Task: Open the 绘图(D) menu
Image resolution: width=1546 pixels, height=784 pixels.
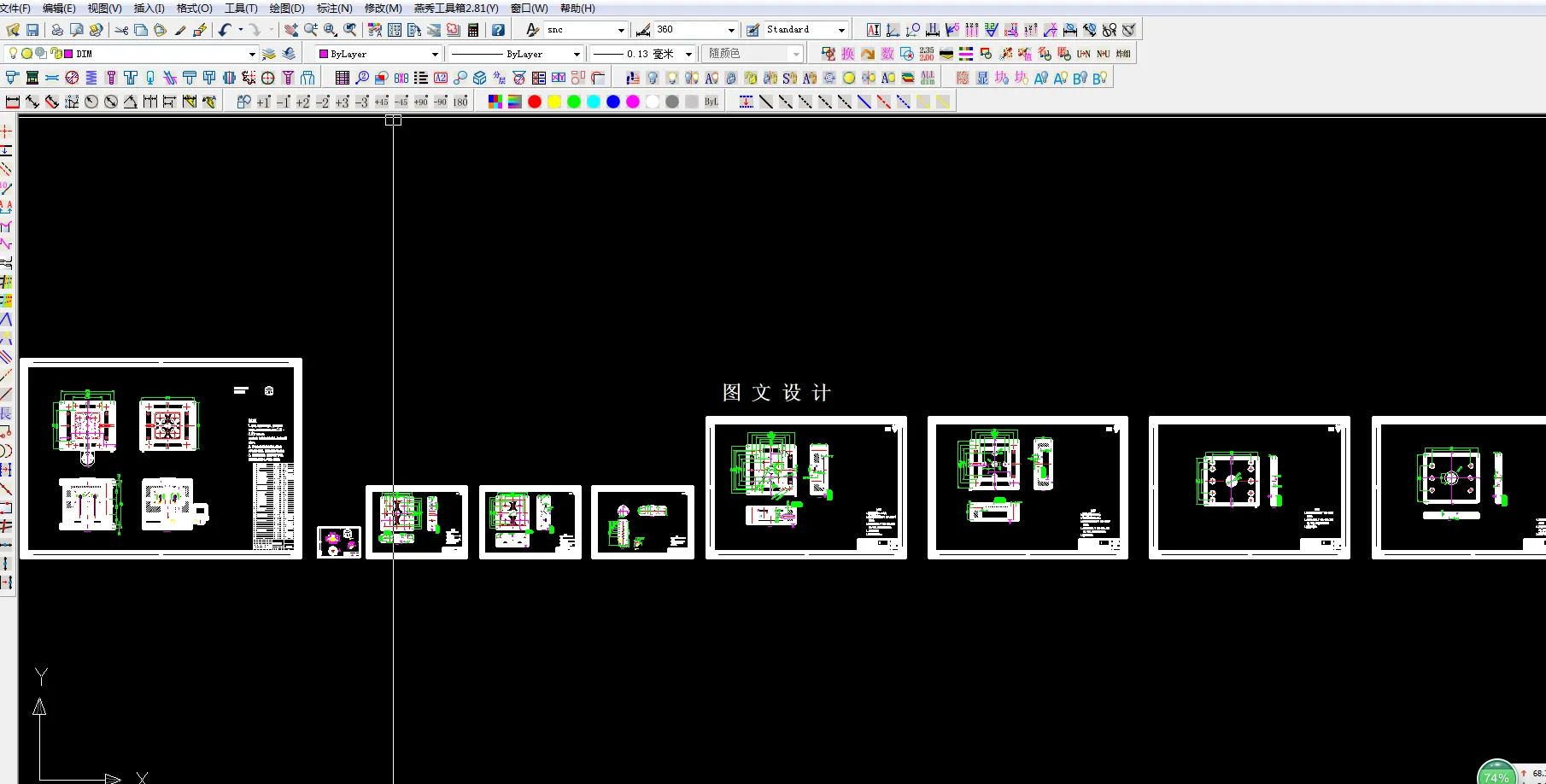Action: (287, 8)
